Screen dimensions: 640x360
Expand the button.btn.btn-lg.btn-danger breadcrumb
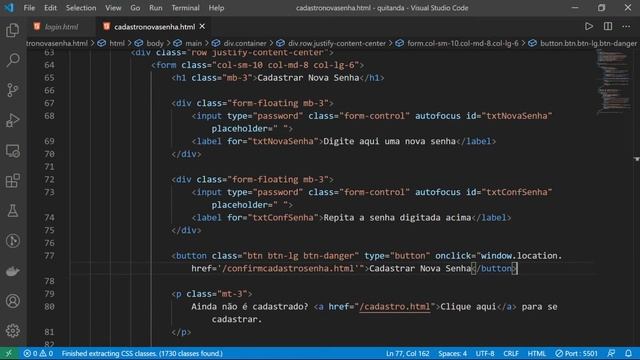(x=588, y=43)
